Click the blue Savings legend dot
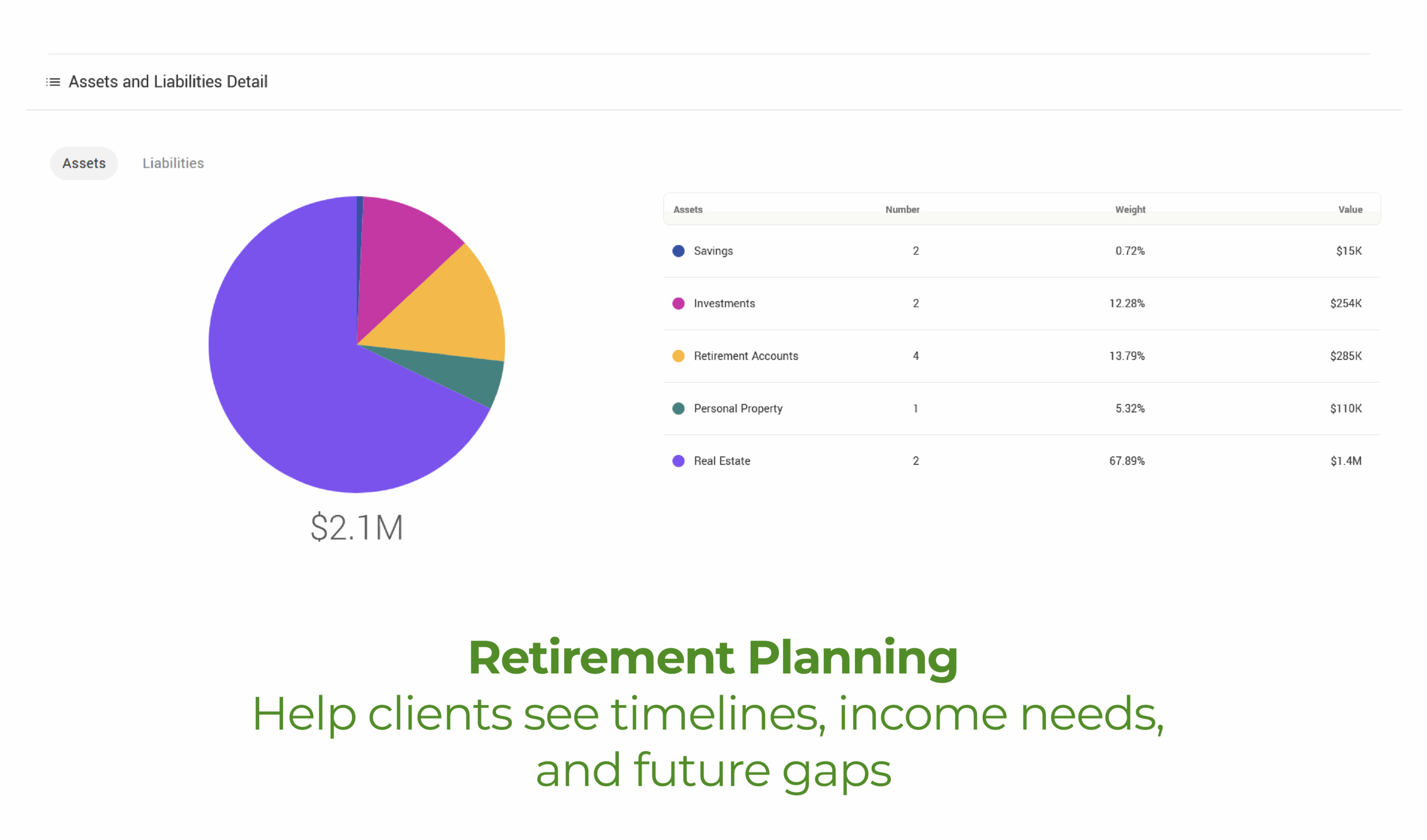The image size is (1427, 840). pyautogui.click(x=678, y=251)
